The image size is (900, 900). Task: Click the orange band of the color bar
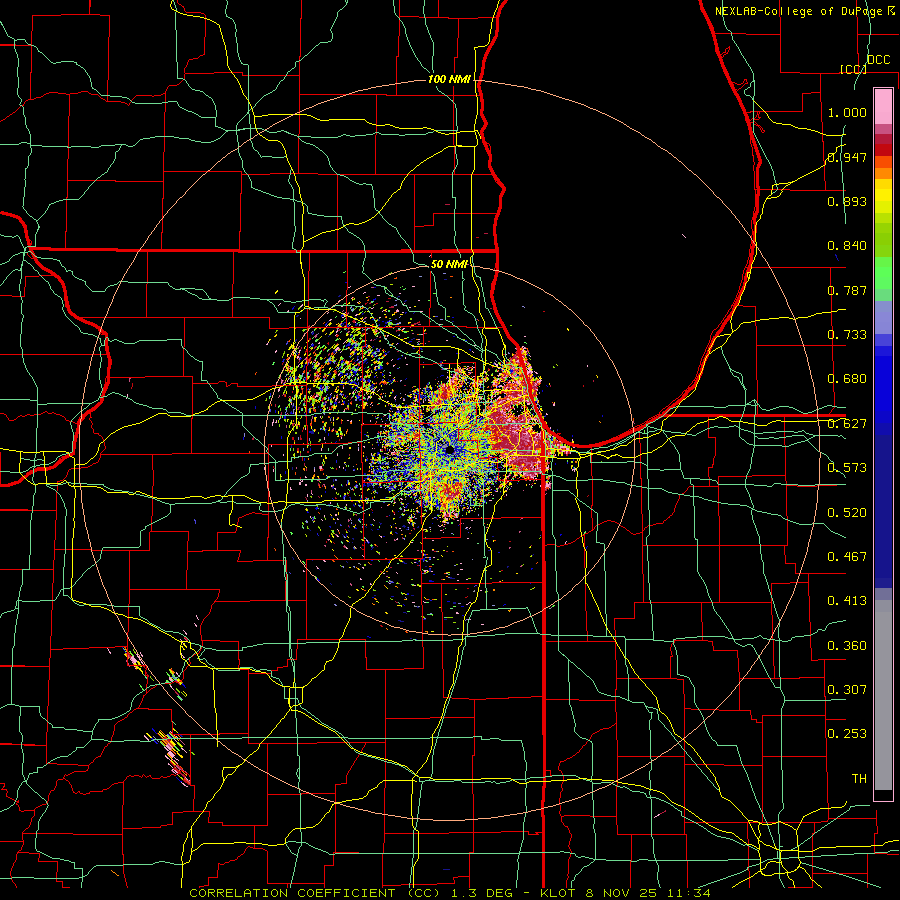[883, 173]
